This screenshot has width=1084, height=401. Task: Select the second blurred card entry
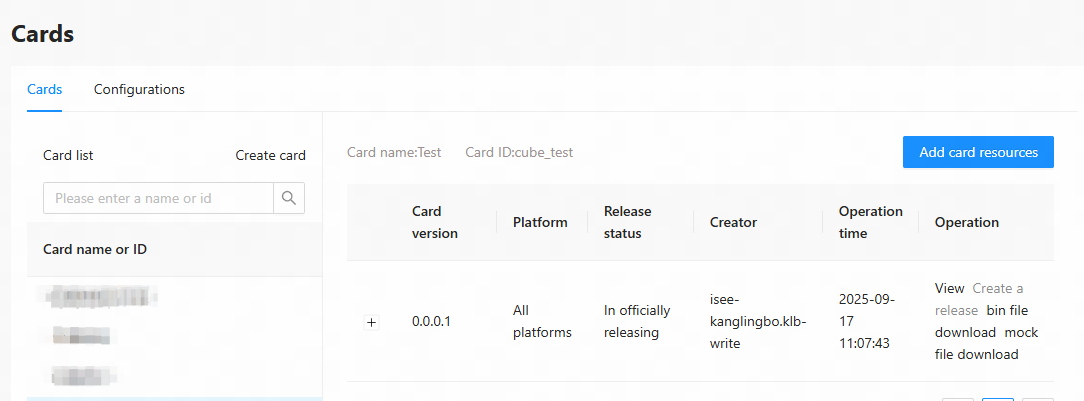click(x=82, y=335)
